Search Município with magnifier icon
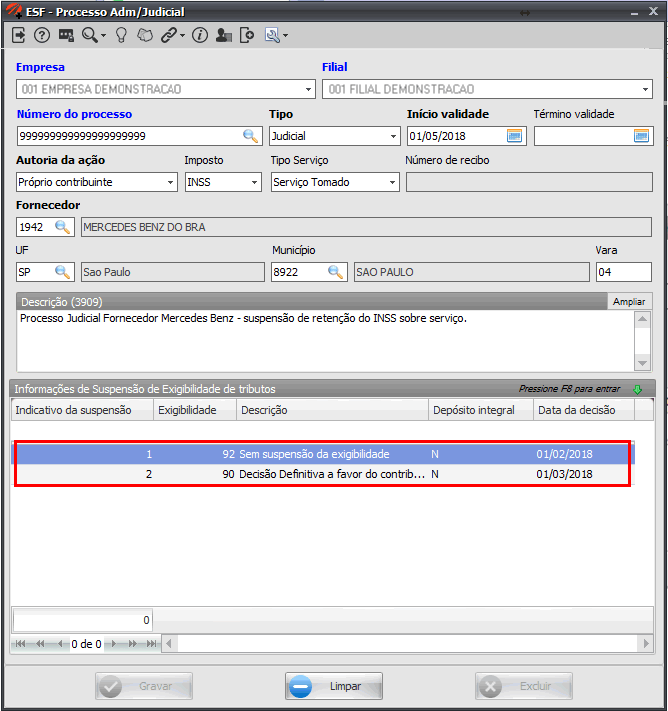668x711 pixels. tap(336, 272)
